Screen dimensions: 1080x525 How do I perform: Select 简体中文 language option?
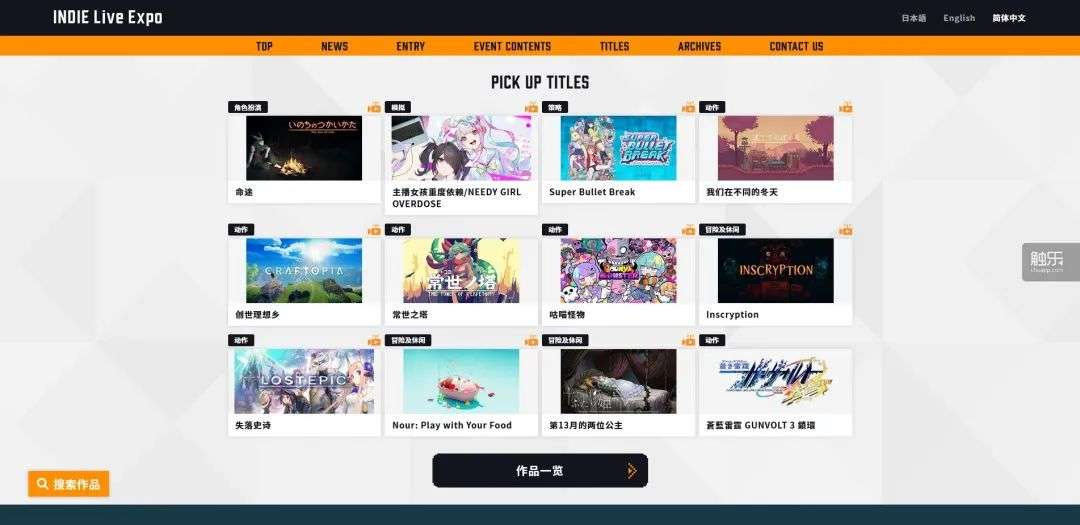pos(1009,18)
